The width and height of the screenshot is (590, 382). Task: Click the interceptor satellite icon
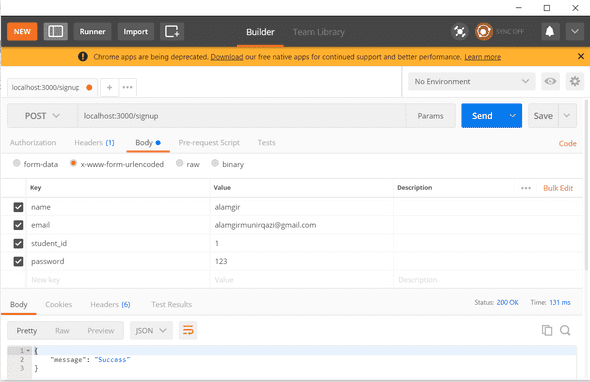pos(459,32)
